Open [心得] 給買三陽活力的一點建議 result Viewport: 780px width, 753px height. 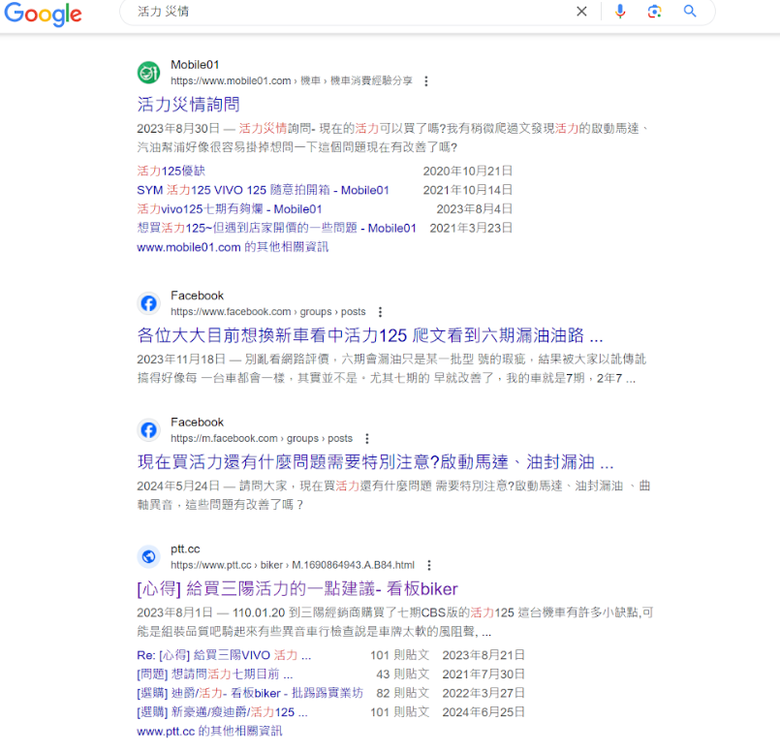[297, 589]
